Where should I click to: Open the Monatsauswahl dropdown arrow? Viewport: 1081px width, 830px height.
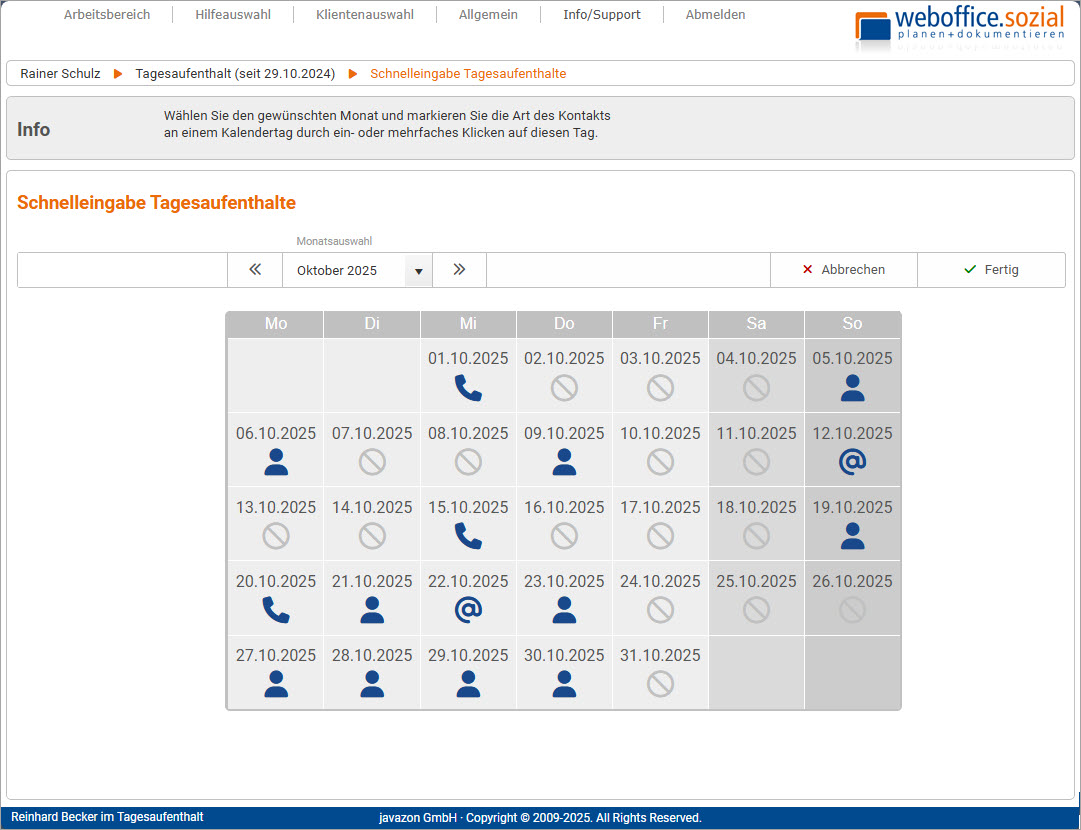[x=418, y=271]
